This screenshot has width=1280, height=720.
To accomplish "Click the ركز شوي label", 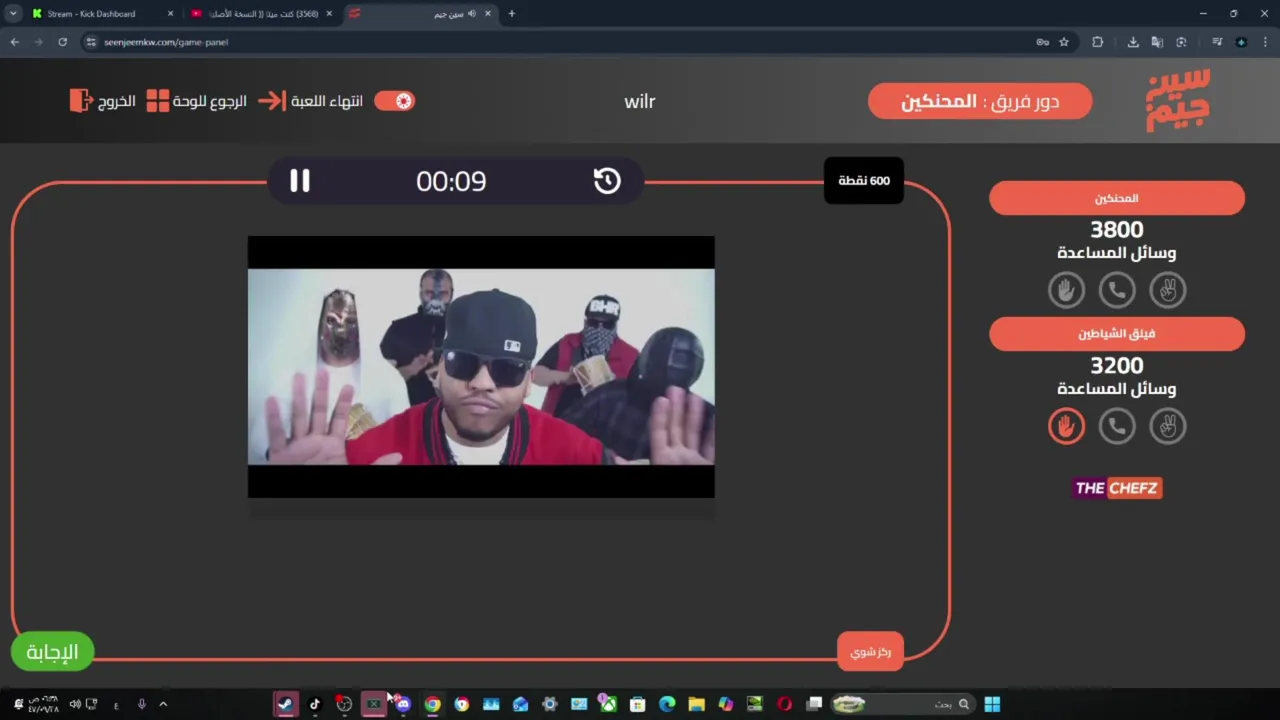I will pos(870,652).
